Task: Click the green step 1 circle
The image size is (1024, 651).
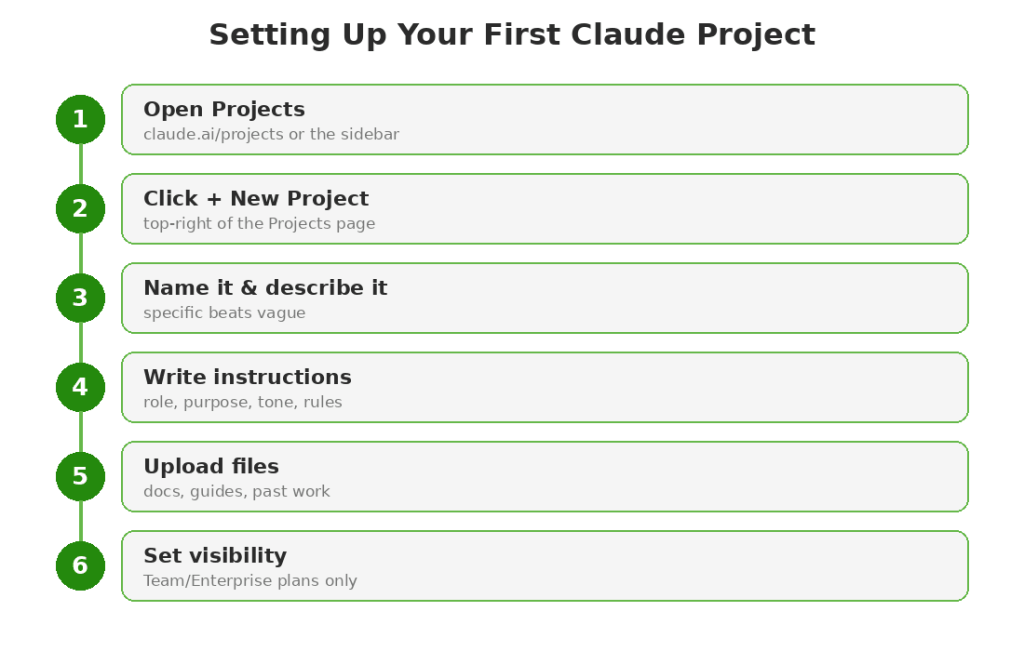Action: 80,119
